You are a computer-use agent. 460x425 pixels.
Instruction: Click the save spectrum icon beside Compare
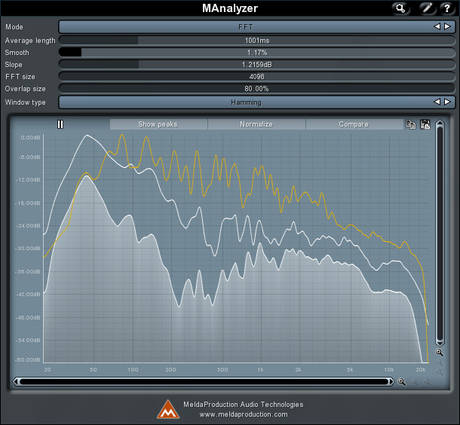coord(425,125)
